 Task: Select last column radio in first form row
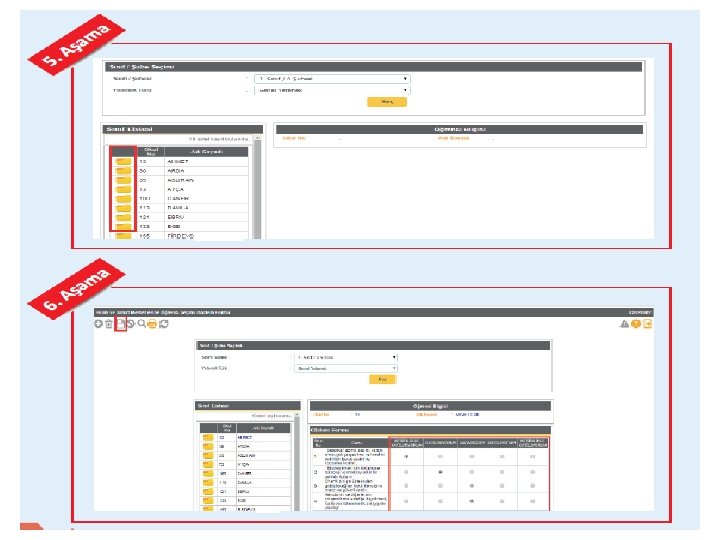[533, 456]
